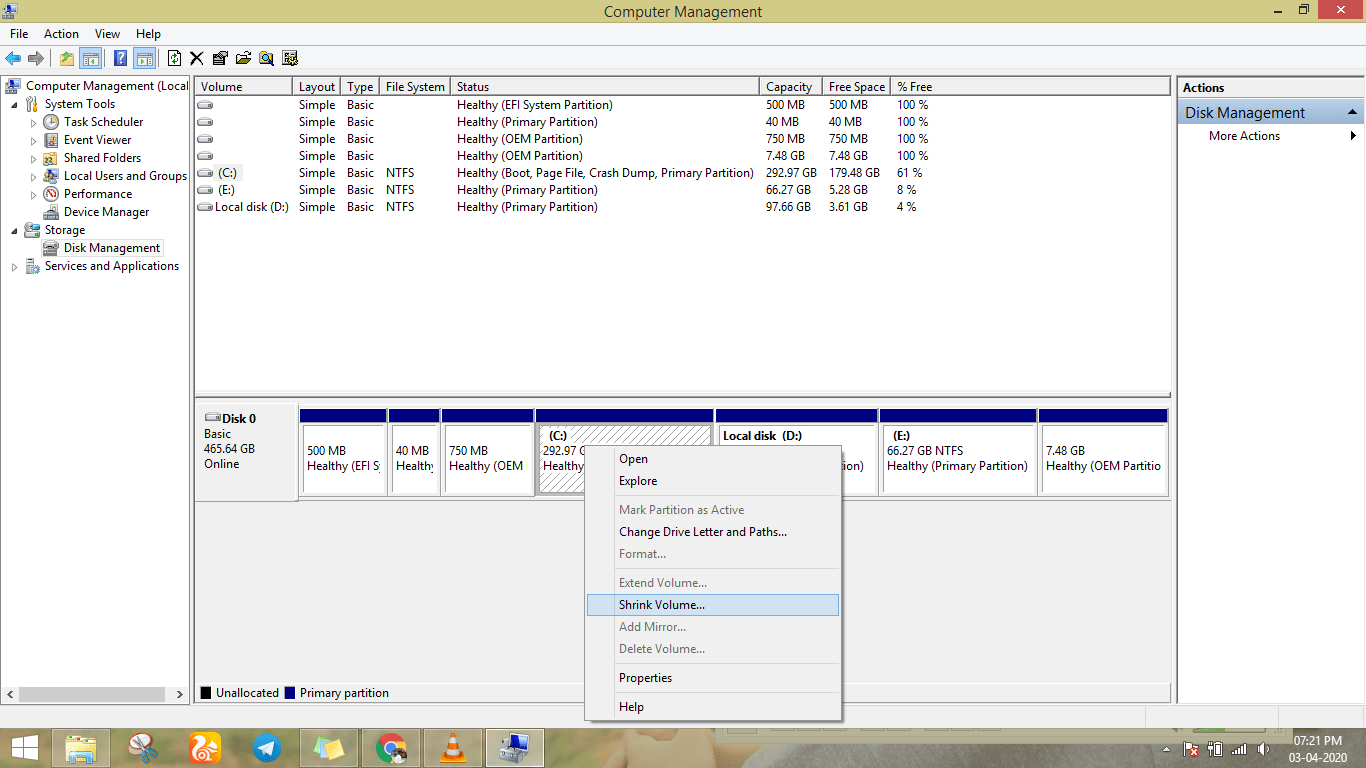The image size is (1366, 768).
Task: Click the Properties toolbar icon
Action: pyautogui.click(x=220, y=58)
